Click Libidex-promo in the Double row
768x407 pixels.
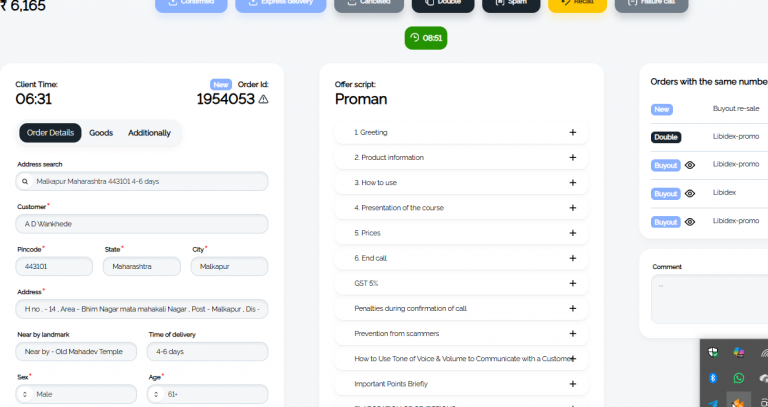point(736,137)
